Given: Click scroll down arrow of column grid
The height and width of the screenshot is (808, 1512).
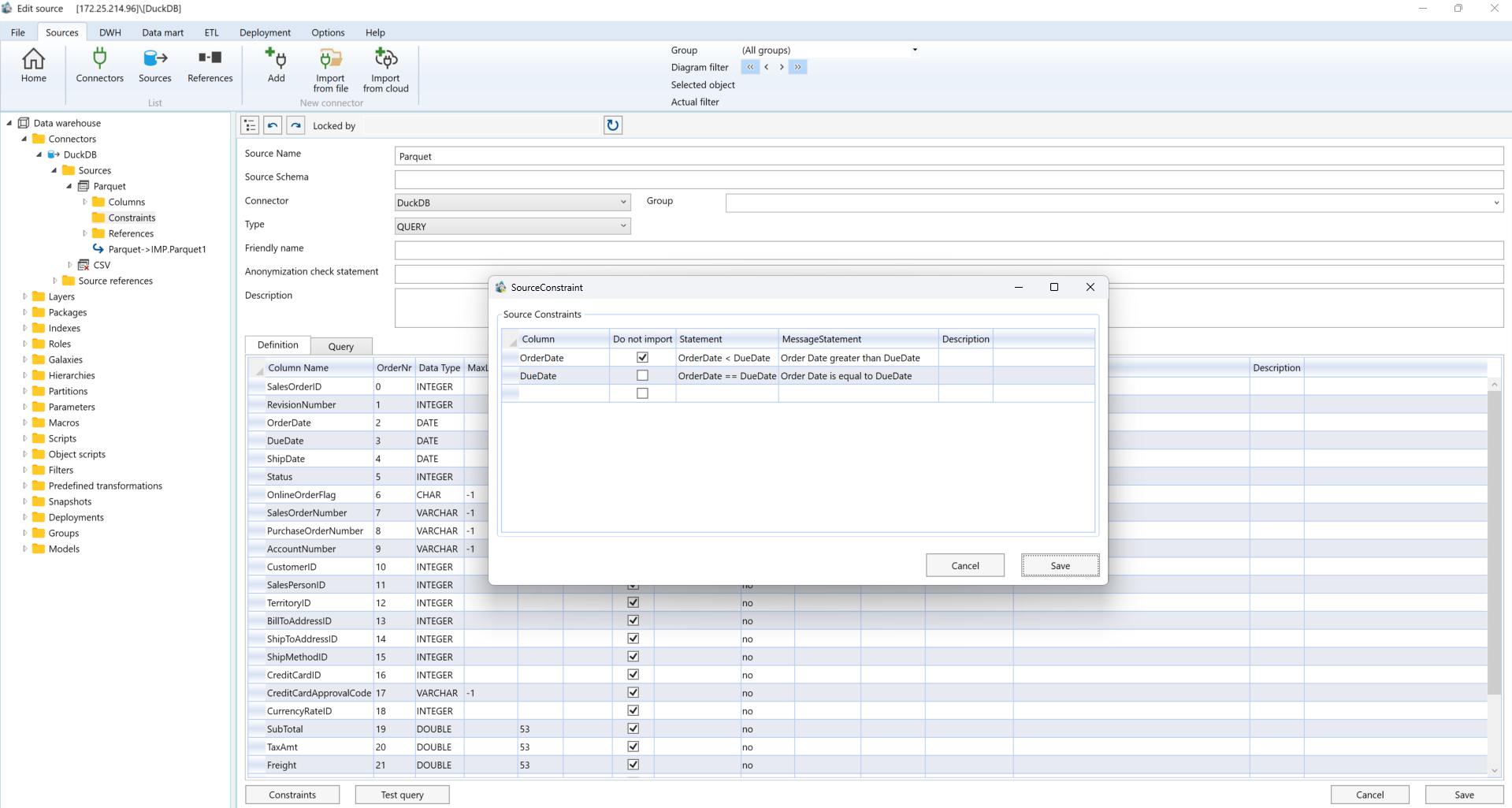Looking at the screenshot, I should click(x=1494, y=770).
